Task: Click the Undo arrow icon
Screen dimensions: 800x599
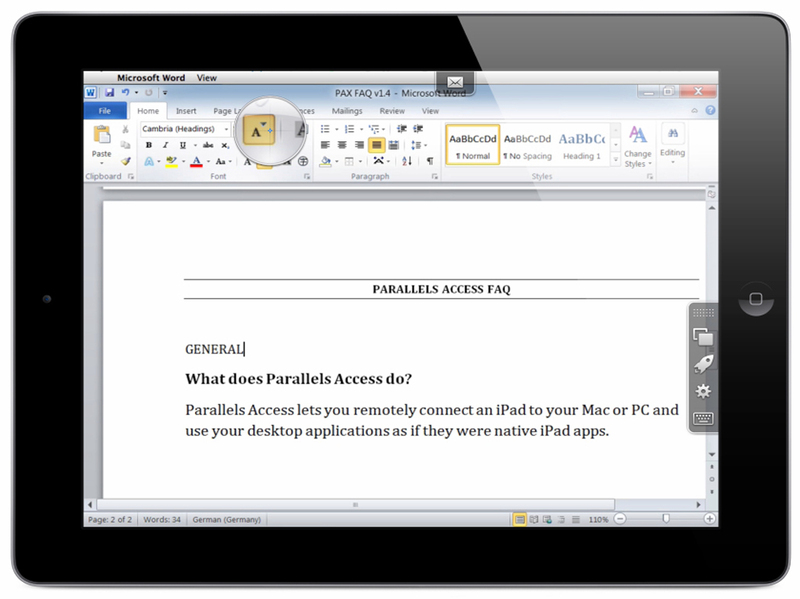Action: pos(125,92)
